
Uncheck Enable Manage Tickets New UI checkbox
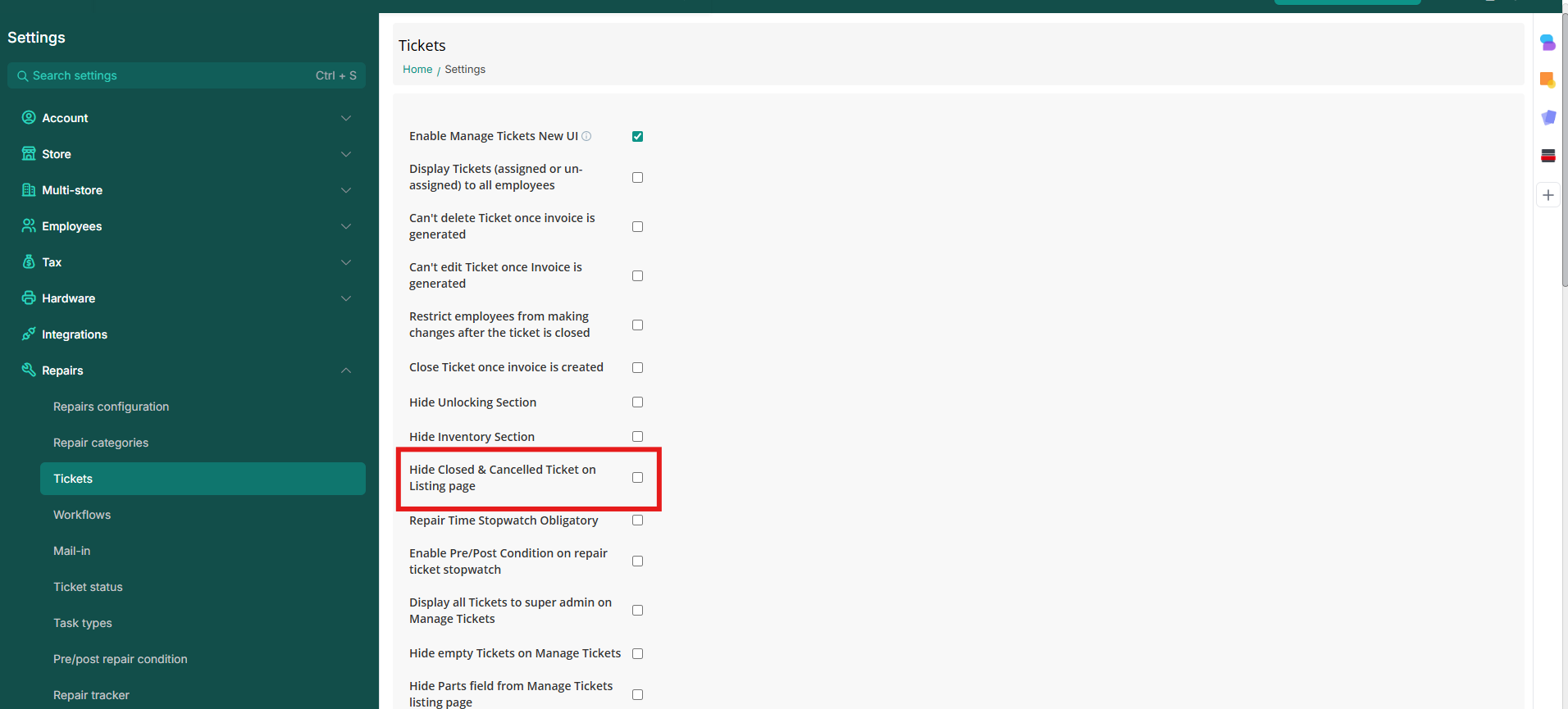(x=637, y=137)
